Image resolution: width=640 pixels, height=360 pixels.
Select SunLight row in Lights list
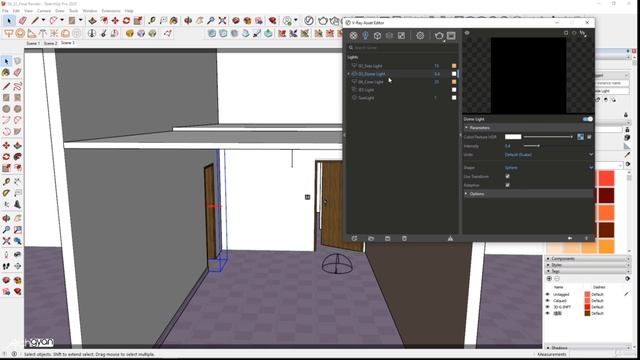pyautogui.click(x=402, y=98)
